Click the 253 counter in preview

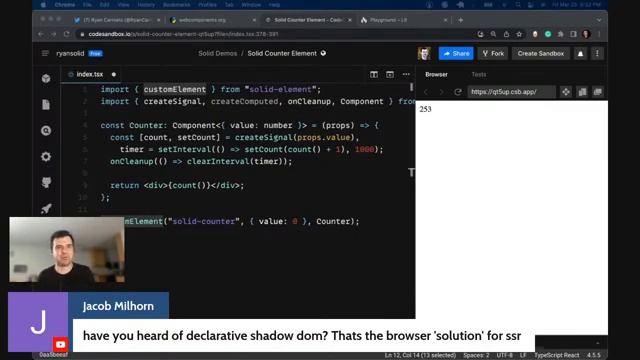pyautogui.click(x=425, y=109)
